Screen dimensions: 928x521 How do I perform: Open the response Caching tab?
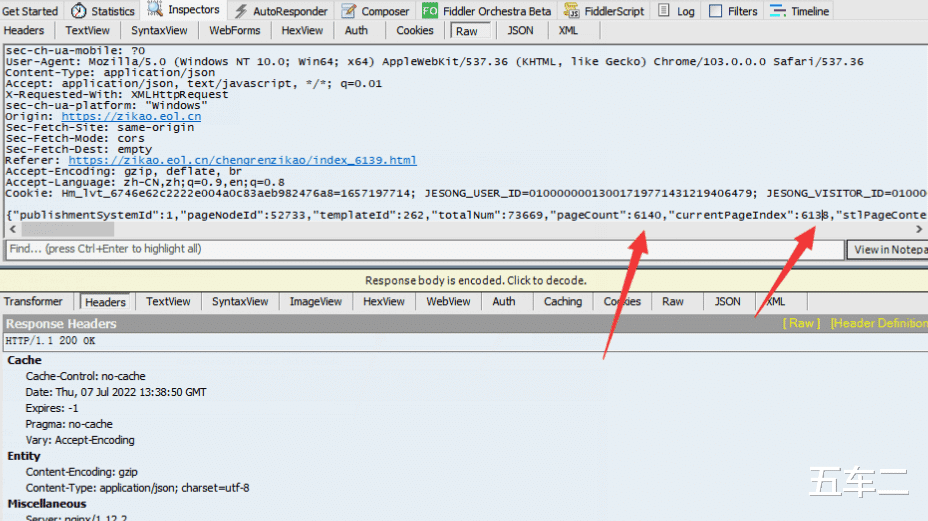[563, 301]
